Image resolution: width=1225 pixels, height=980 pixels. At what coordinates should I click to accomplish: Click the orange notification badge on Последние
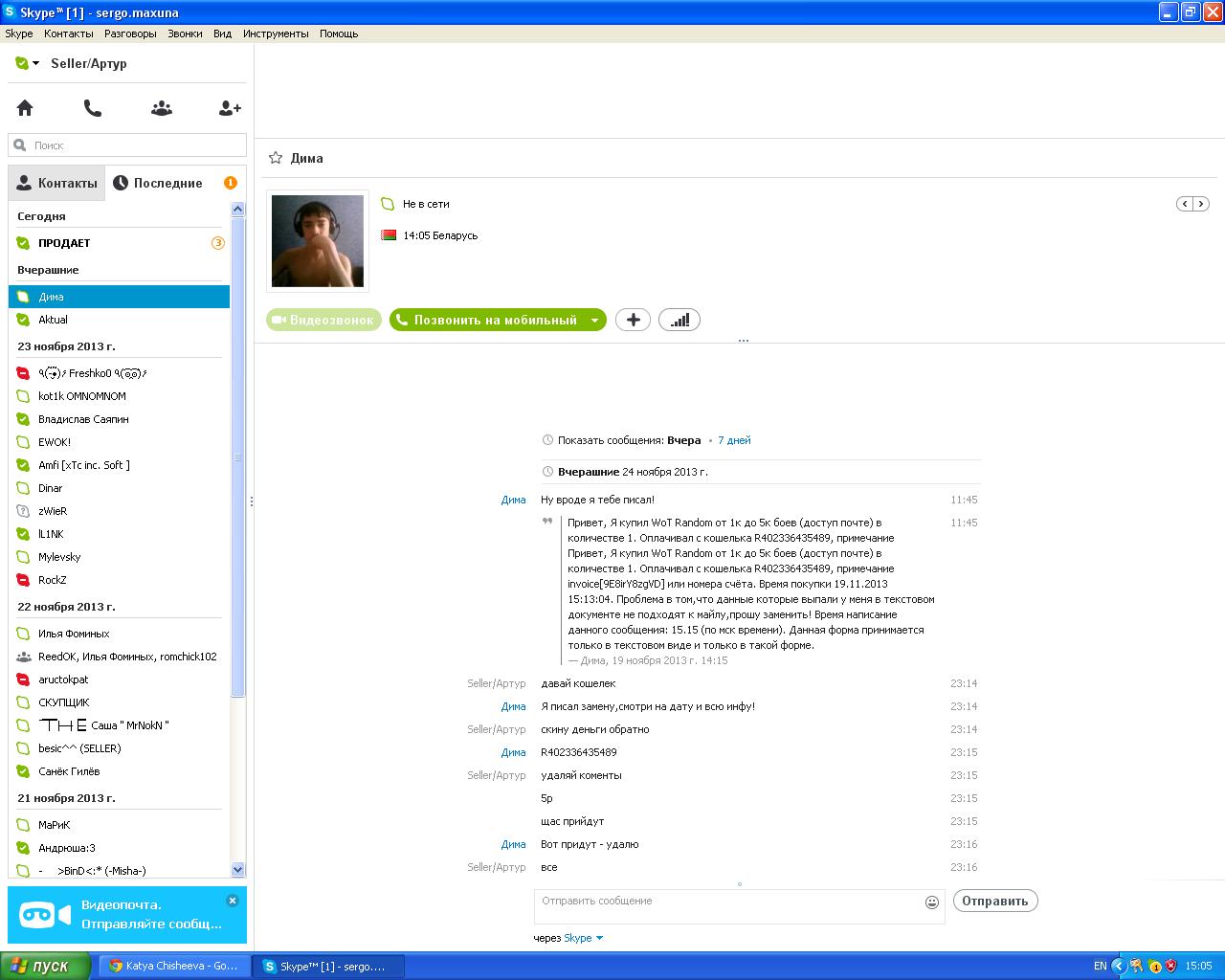(x=231, y=183)
